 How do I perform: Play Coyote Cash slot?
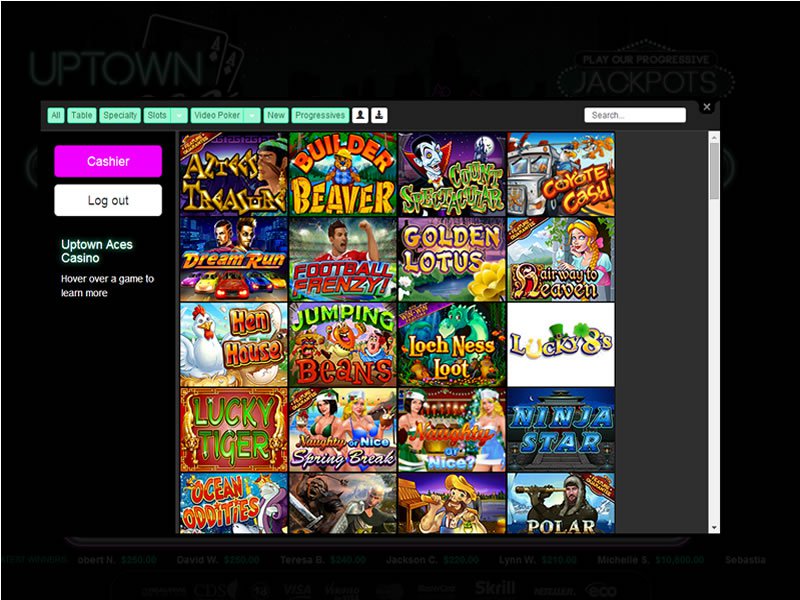[561, 174]
